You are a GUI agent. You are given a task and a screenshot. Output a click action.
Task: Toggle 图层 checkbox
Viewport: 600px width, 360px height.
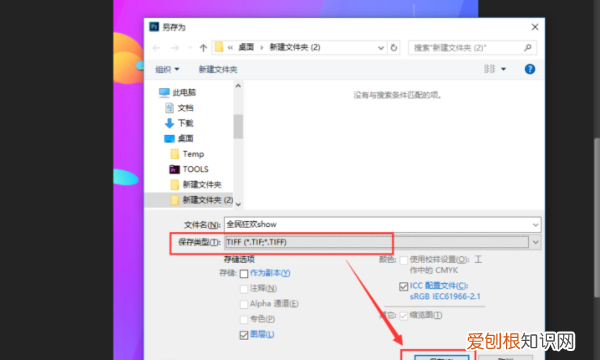point(244,335)
